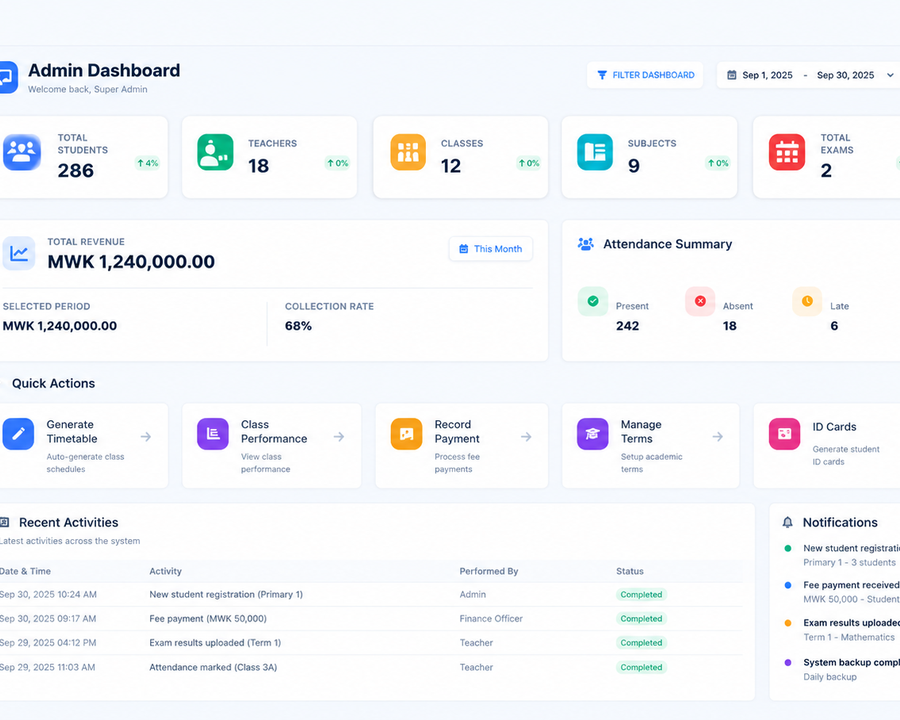
Task: Expand the date range dropdown chevron
Action: click(890, 75)
